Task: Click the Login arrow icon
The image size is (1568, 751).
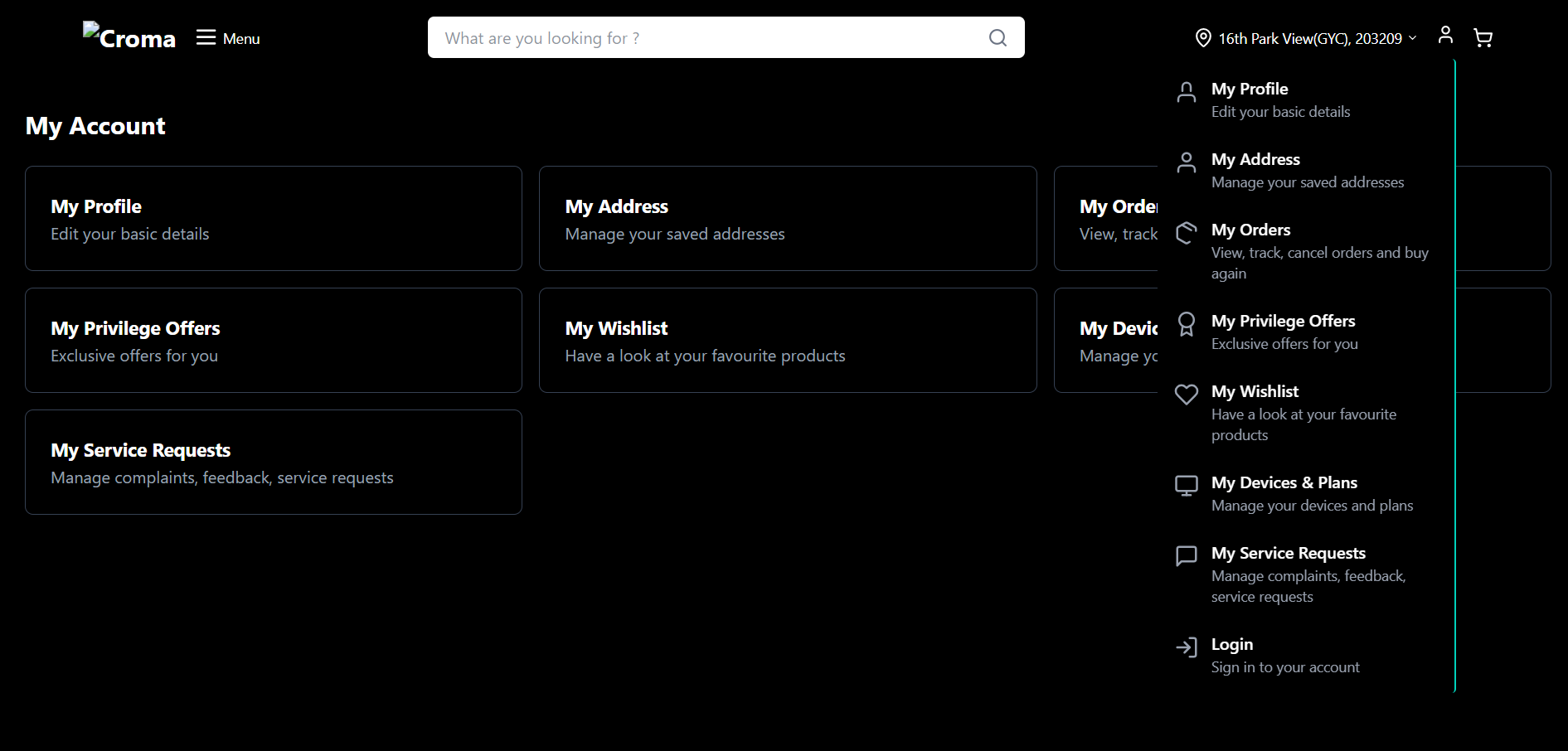Action: coord(1187,647)
